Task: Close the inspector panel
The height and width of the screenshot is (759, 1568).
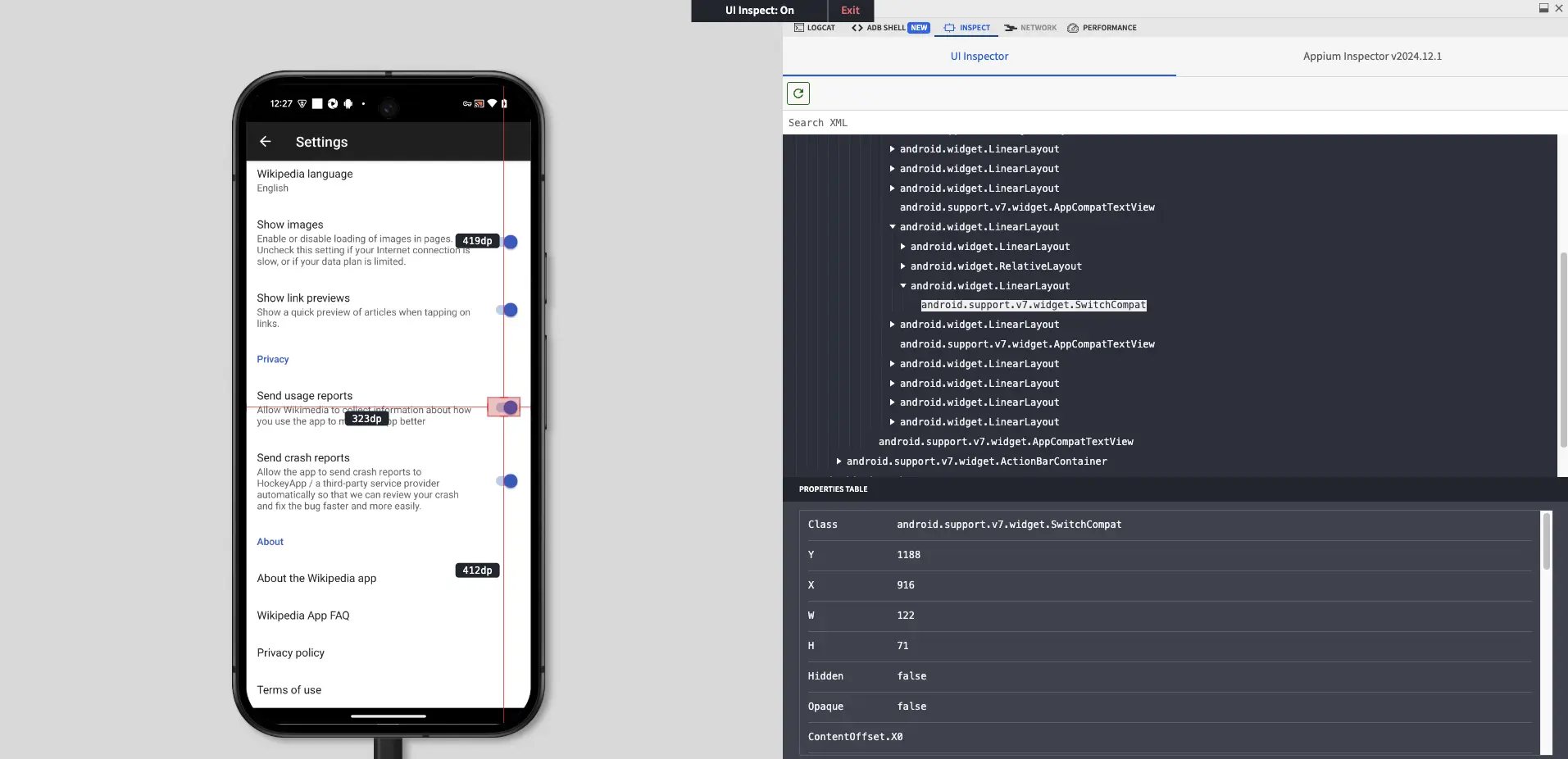Action: coord(1559,8)
